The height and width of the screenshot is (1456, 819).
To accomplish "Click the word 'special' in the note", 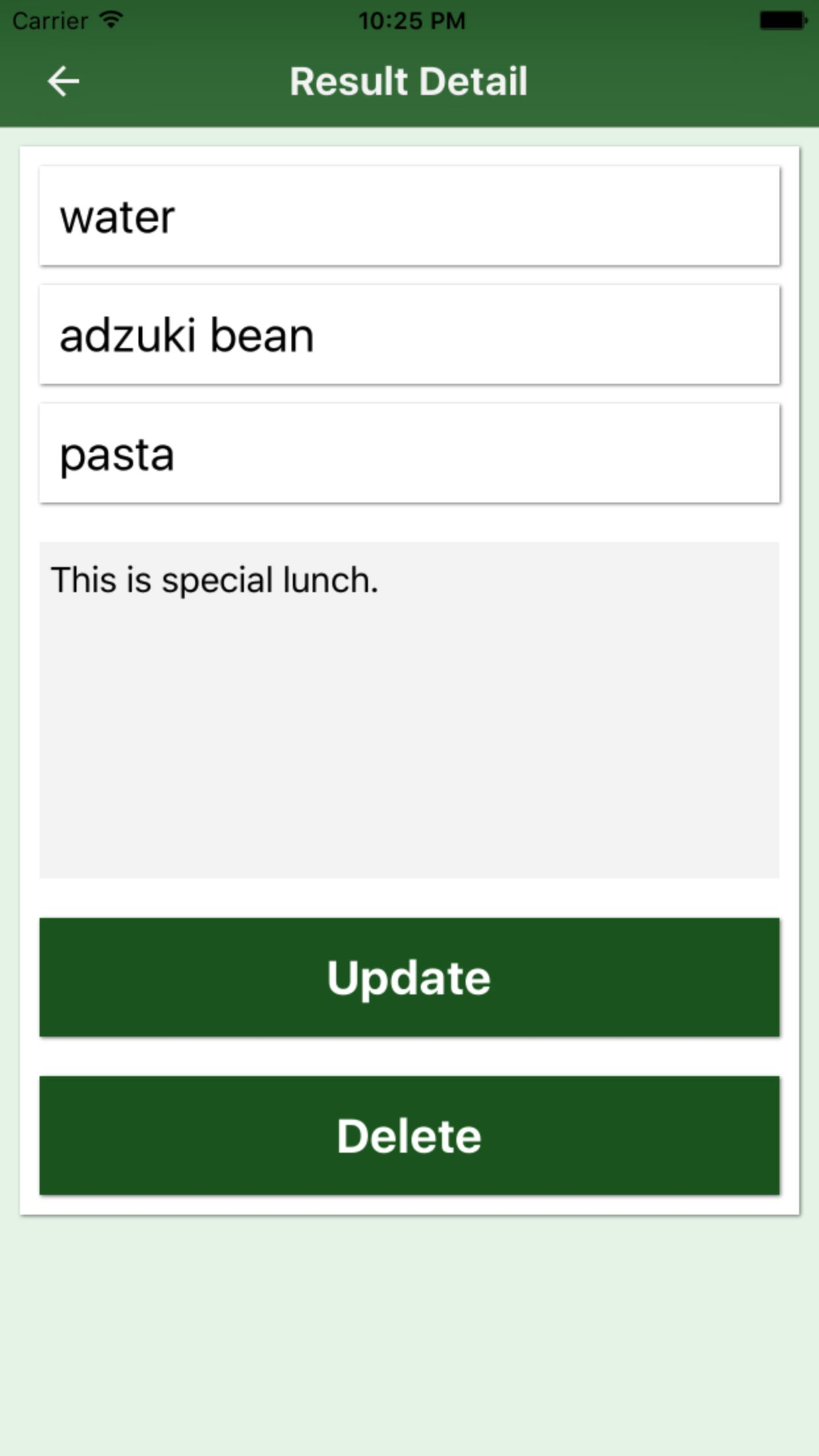I will pyautogui.click(x=218, y=582).
